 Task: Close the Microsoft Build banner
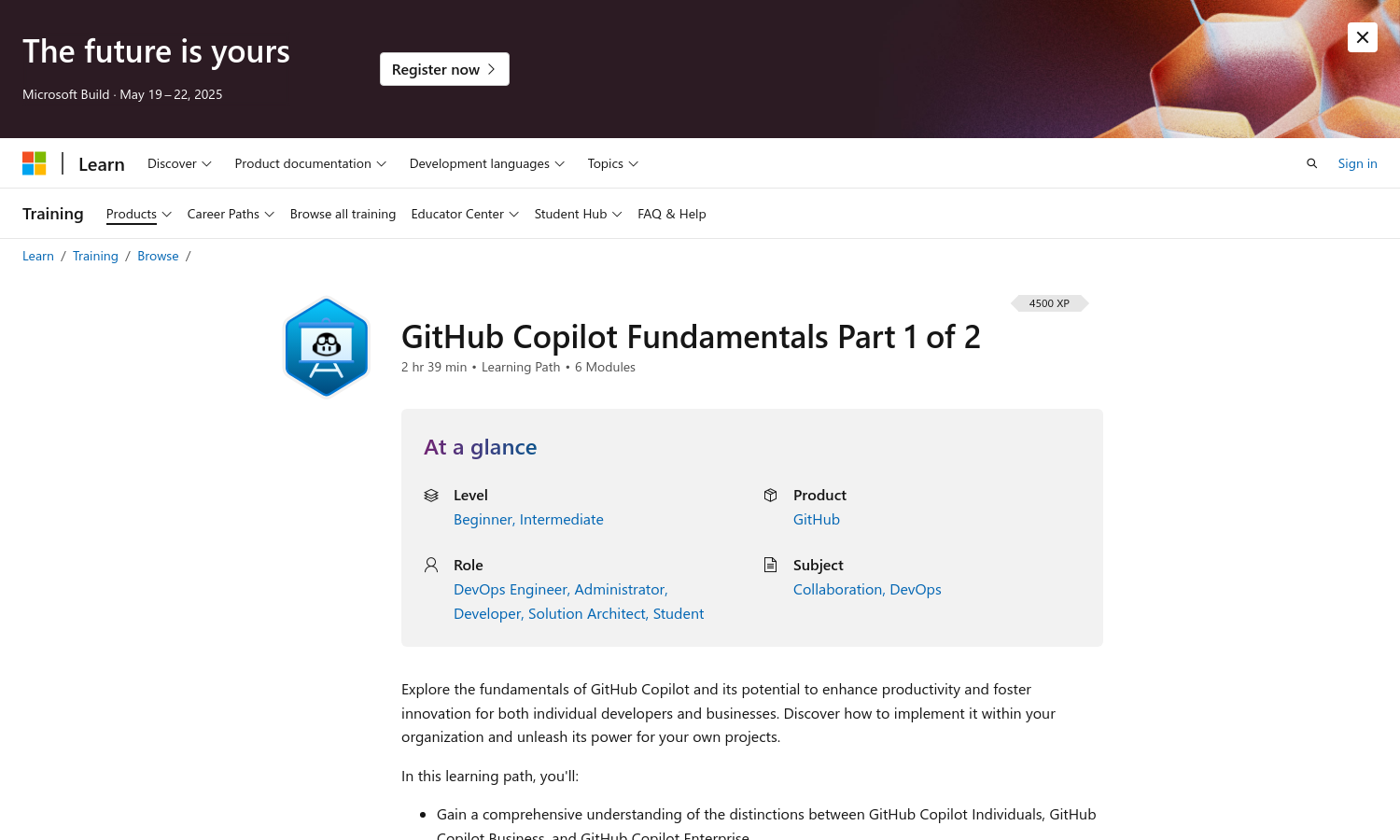pos(1363,37)
